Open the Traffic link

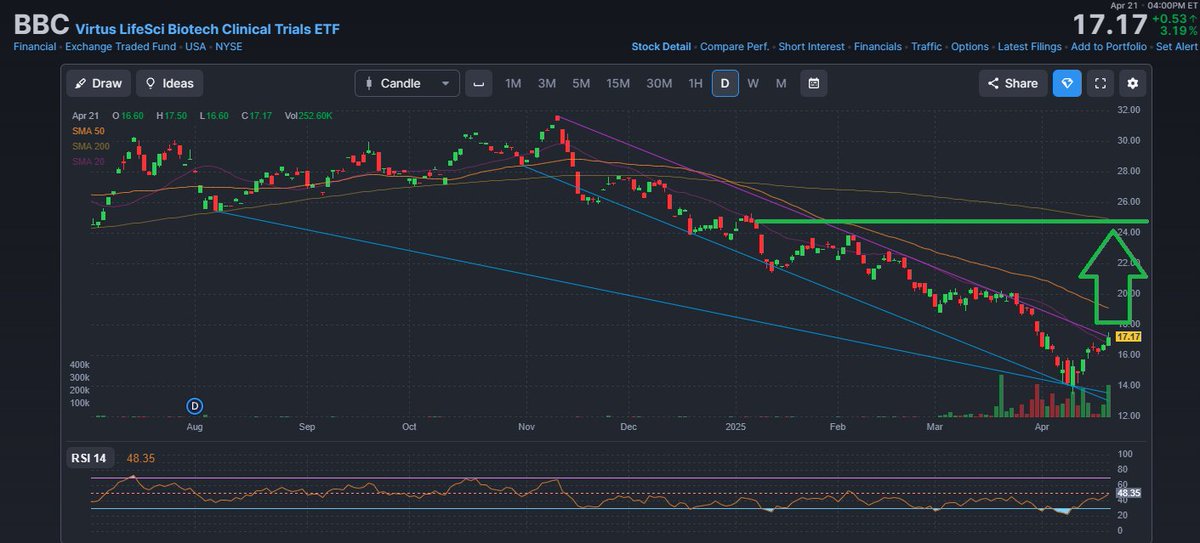[x=927, y=47]
